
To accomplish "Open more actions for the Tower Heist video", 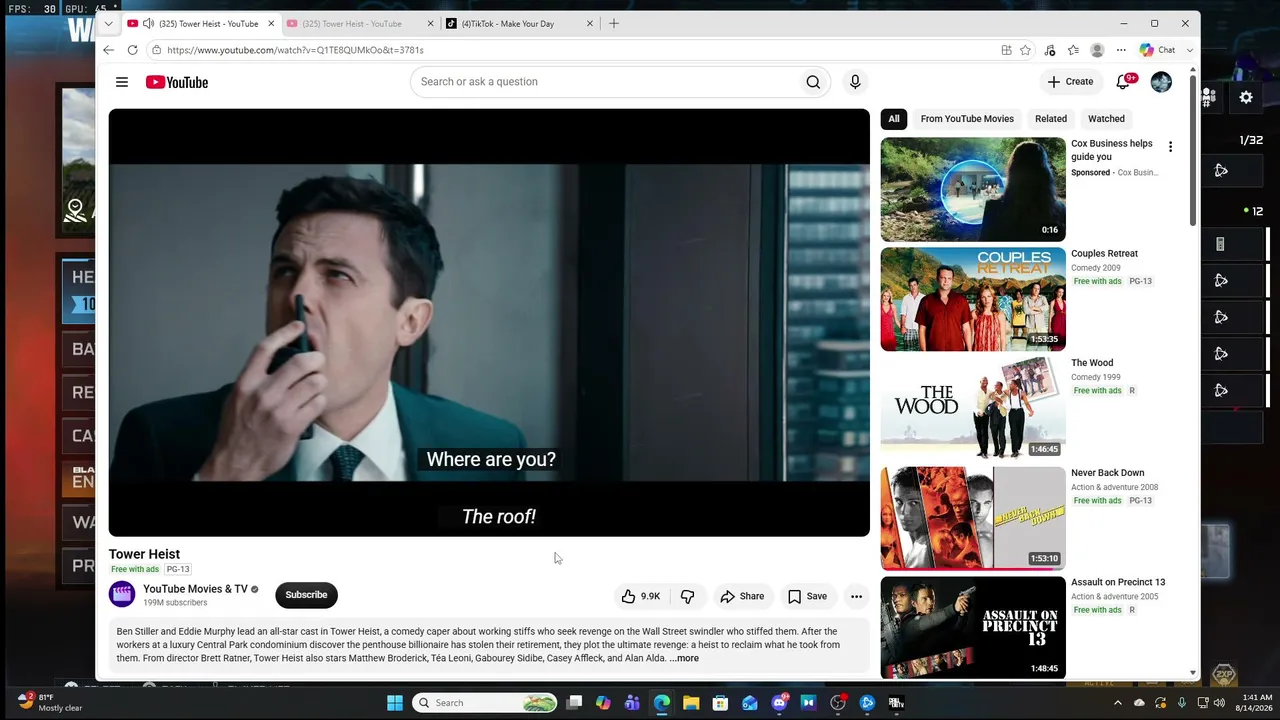I will pos(856,596).
